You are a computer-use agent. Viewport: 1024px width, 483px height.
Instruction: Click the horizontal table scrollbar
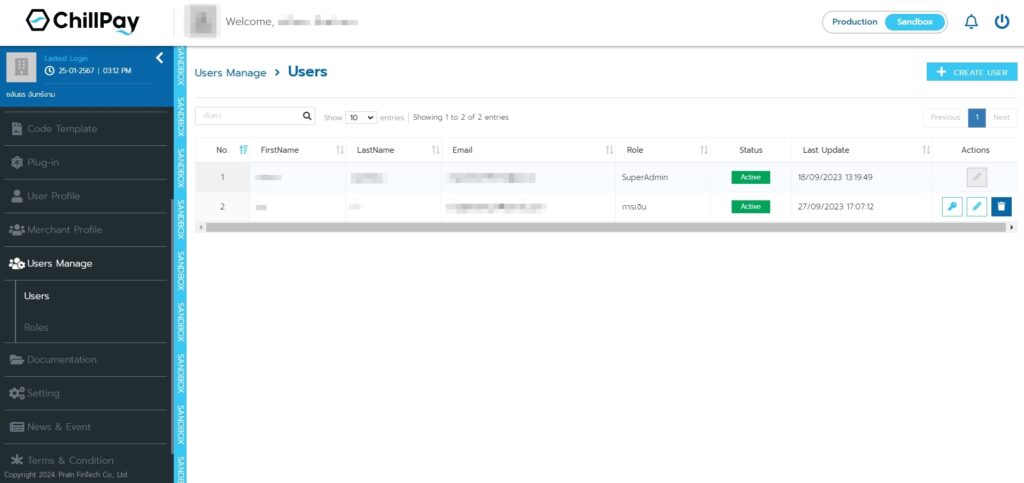point(605,227)
